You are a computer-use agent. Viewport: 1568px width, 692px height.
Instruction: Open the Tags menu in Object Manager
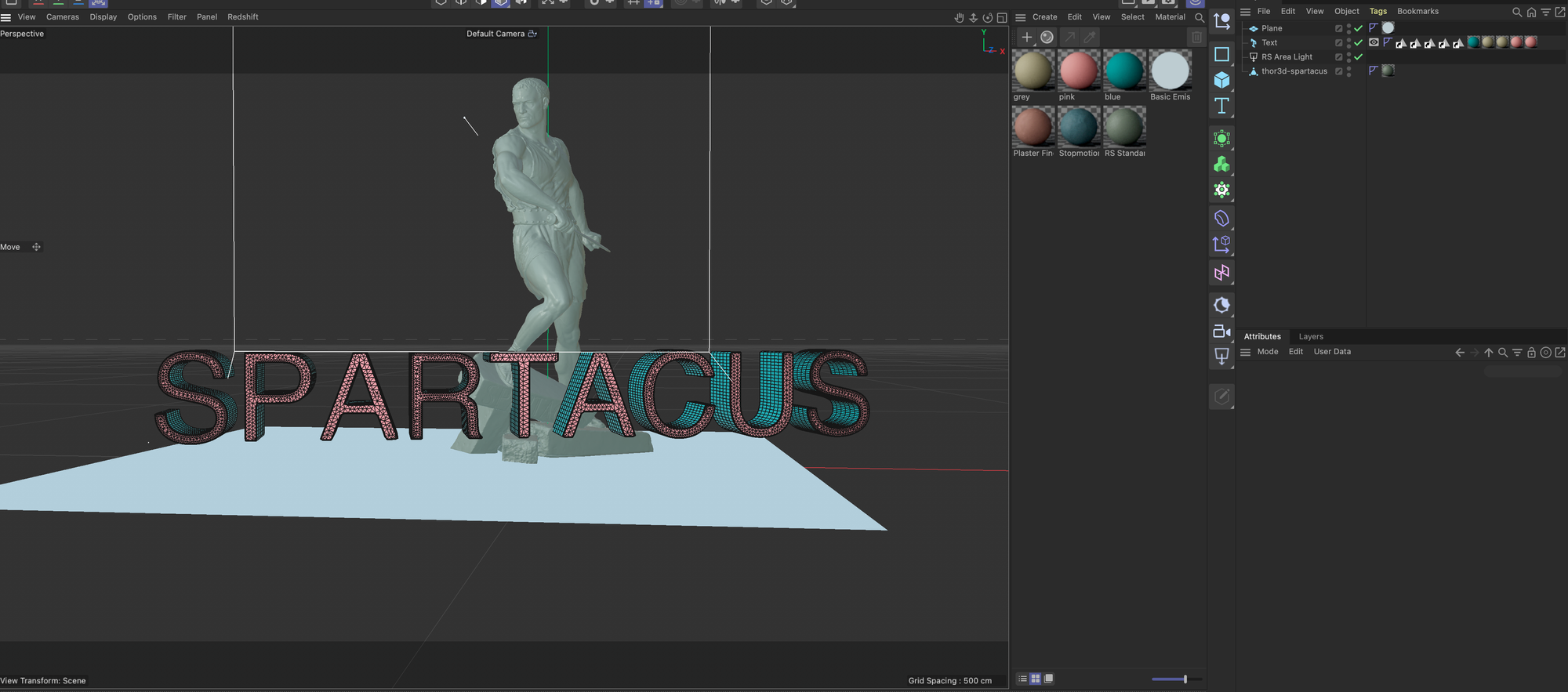(1377, 12)
